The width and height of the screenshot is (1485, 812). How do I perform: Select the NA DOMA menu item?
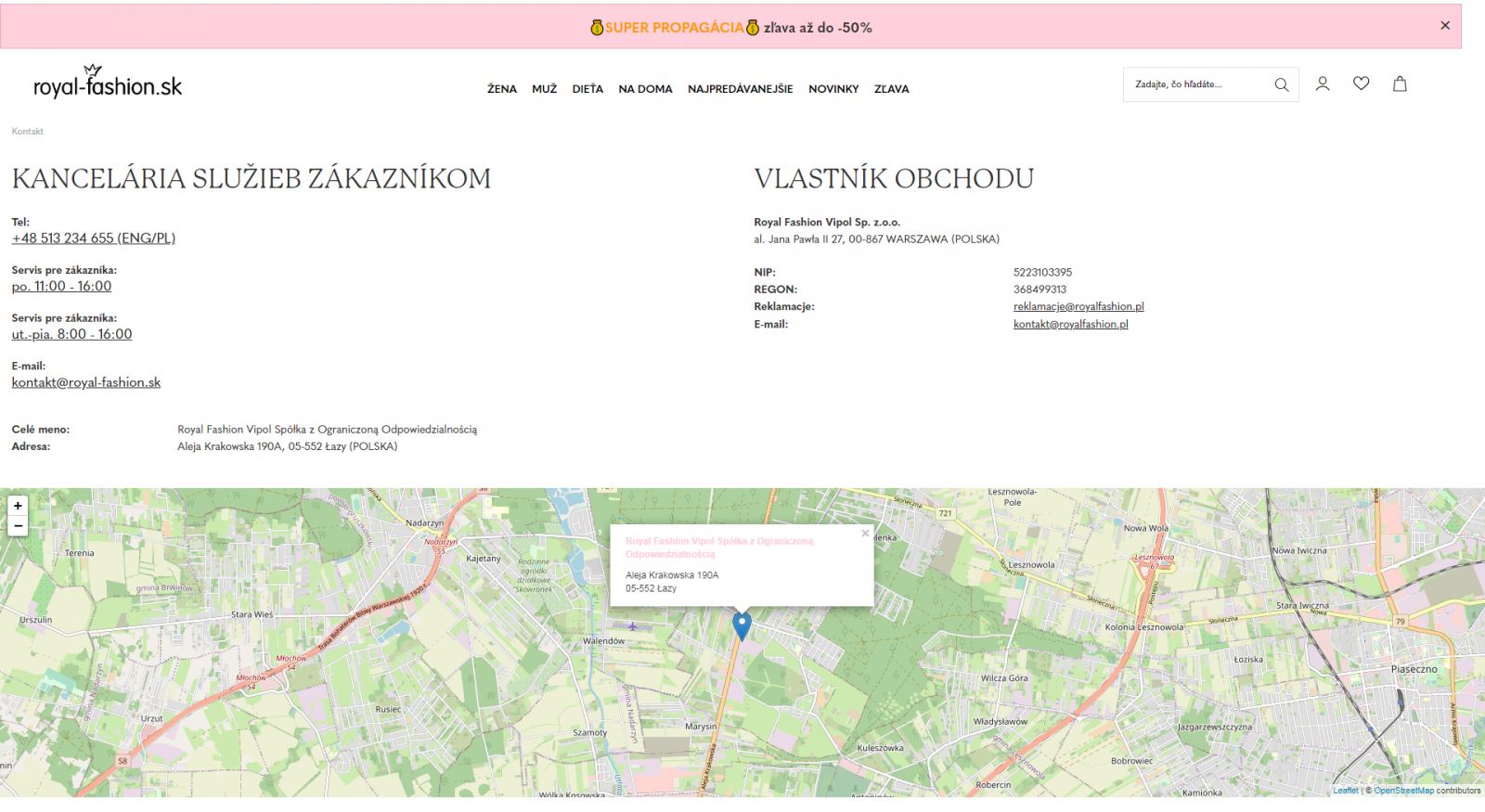(x=645, y=89)
